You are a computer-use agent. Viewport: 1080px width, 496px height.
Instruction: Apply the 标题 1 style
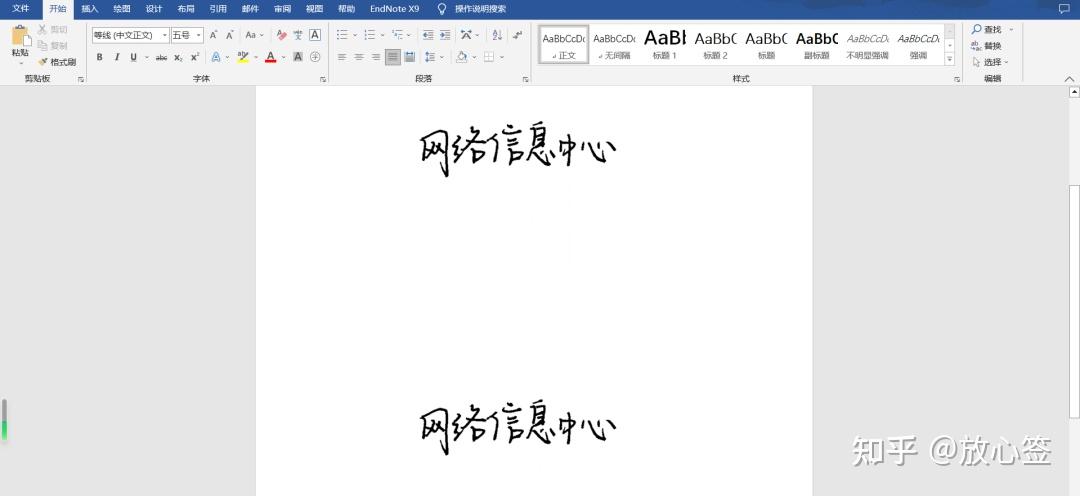[x=665, y=45]
